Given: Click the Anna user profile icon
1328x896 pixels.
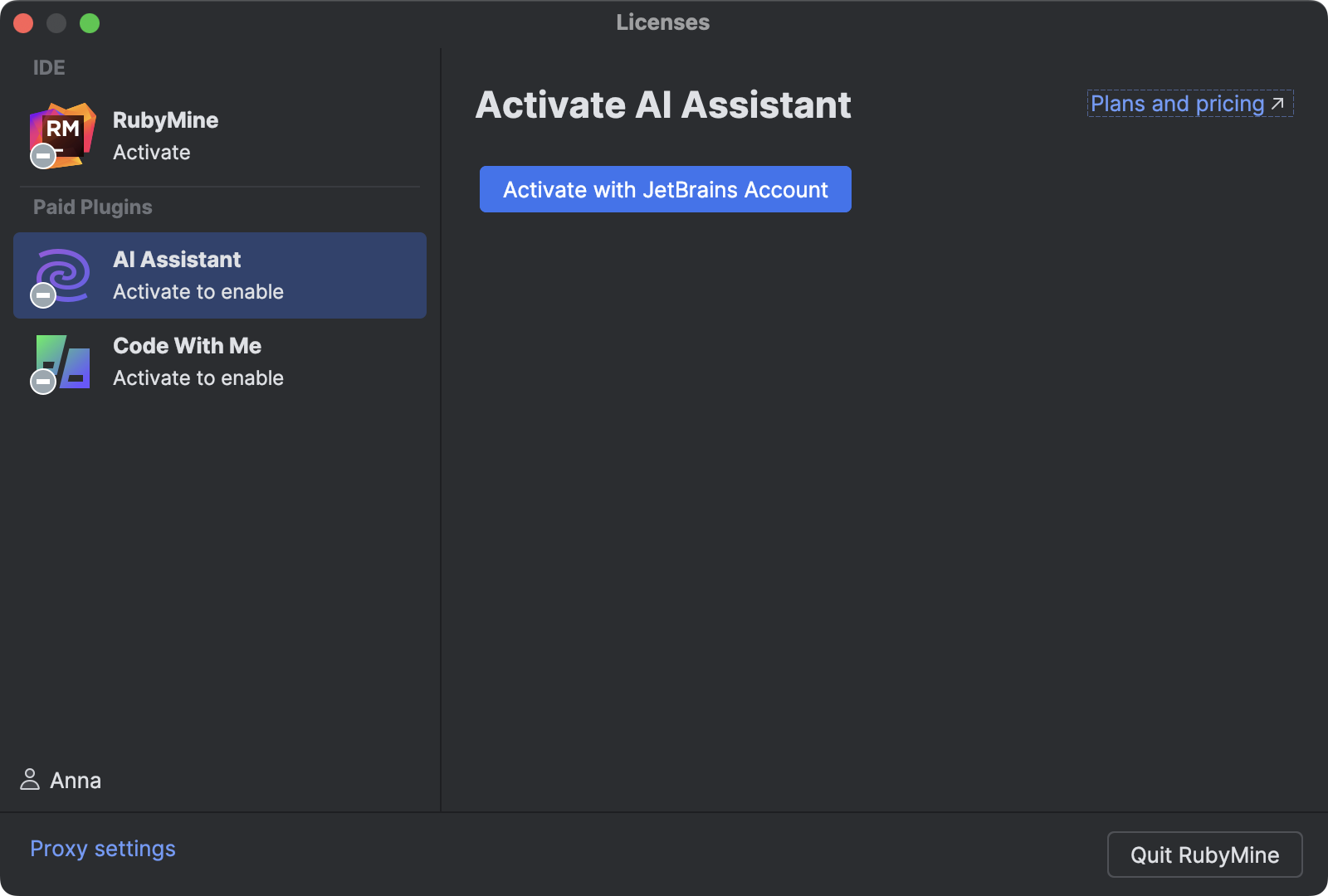Looking at the screenshot, I should click(x=30, y=780).
